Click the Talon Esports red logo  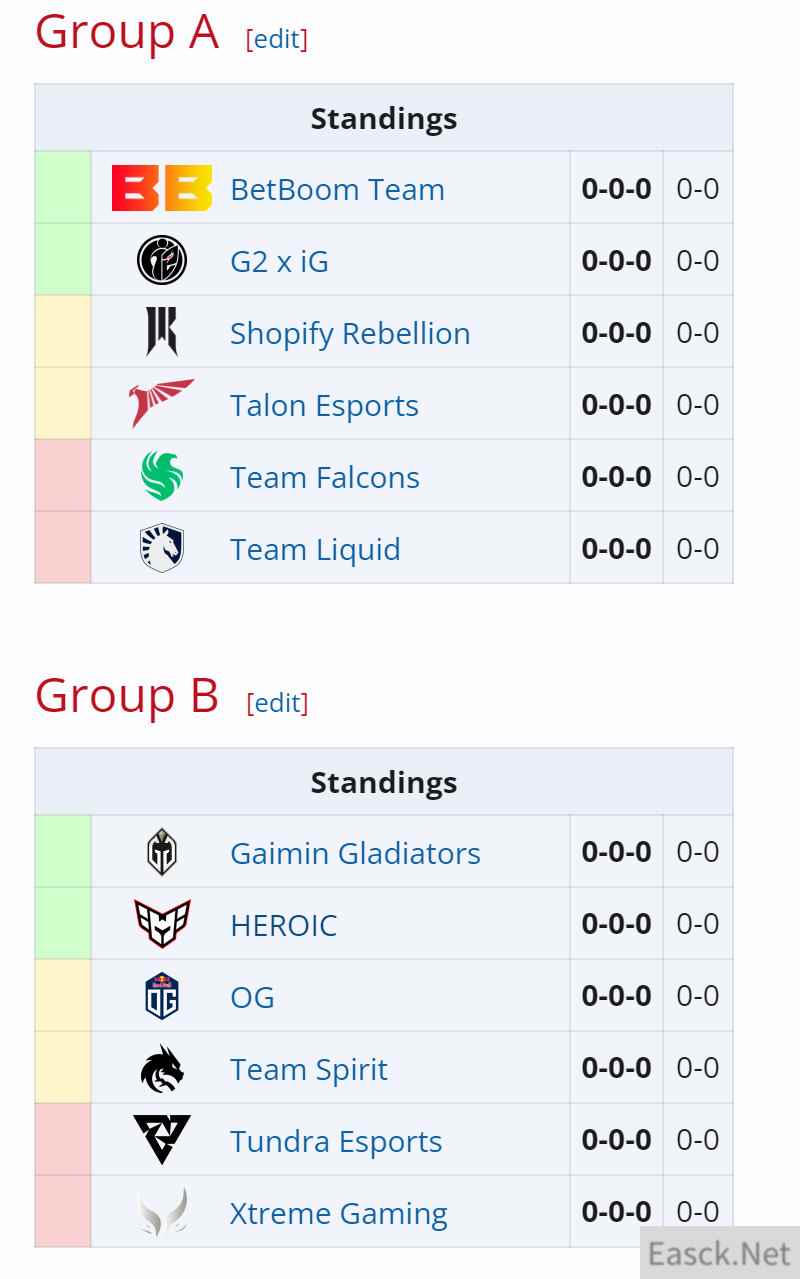click(162, 404)
